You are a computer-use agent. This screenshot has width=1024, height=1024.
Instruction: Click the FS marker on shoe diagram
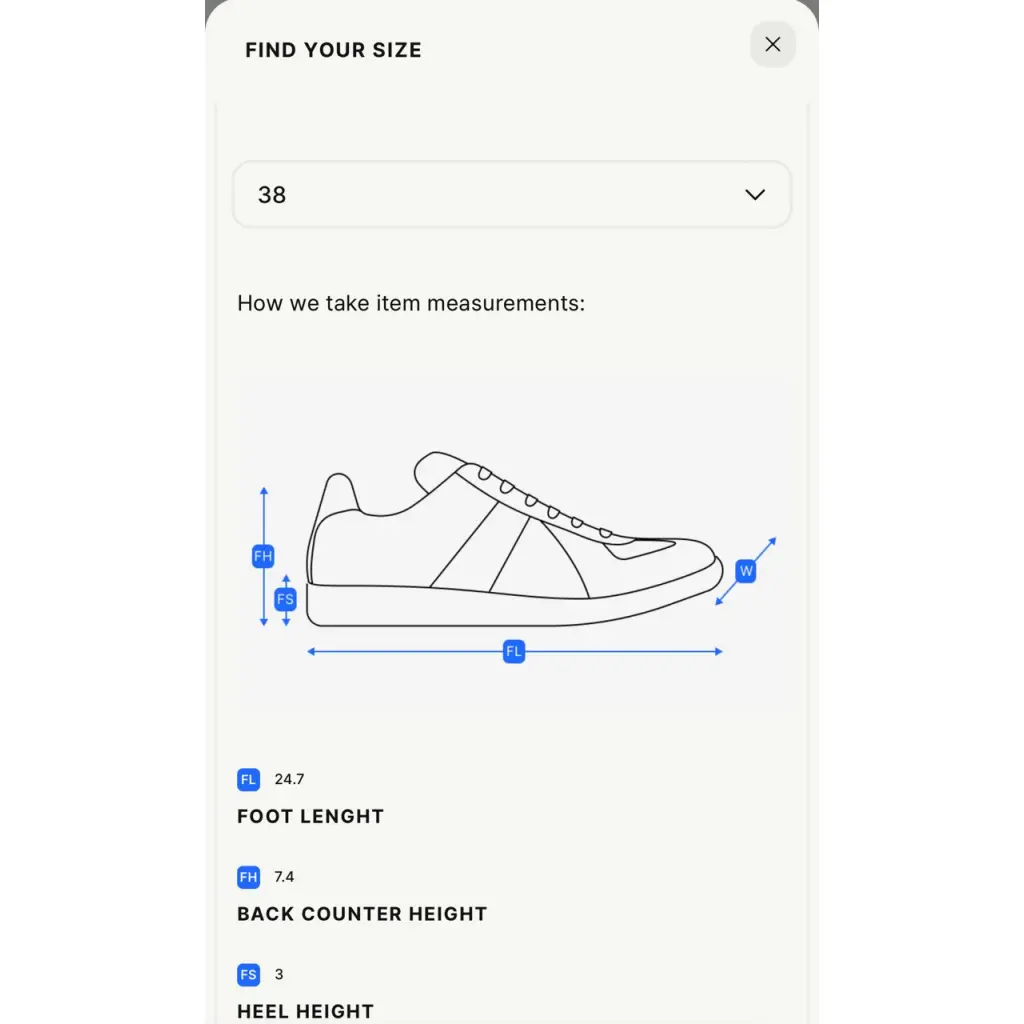point(285,600)
